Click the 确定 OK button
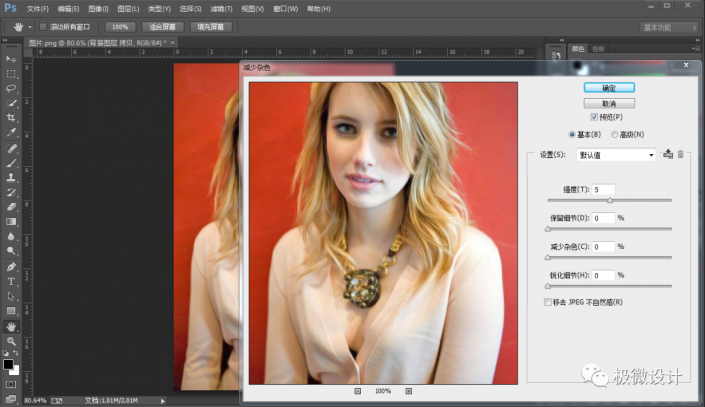Image resolution: width=705 pixels, height=407 pixels. click(608, 88)
